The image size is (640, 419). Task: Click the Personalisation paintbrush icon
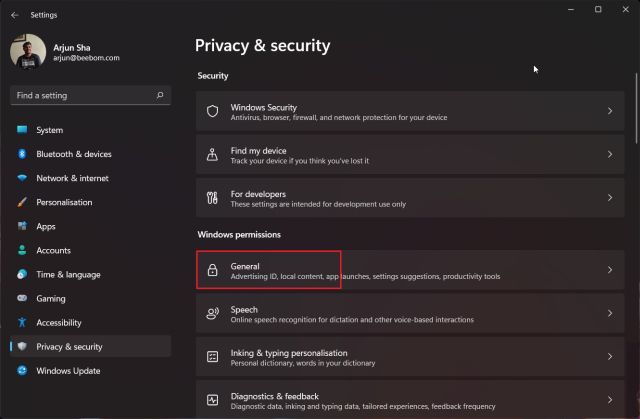pos(22,202)
